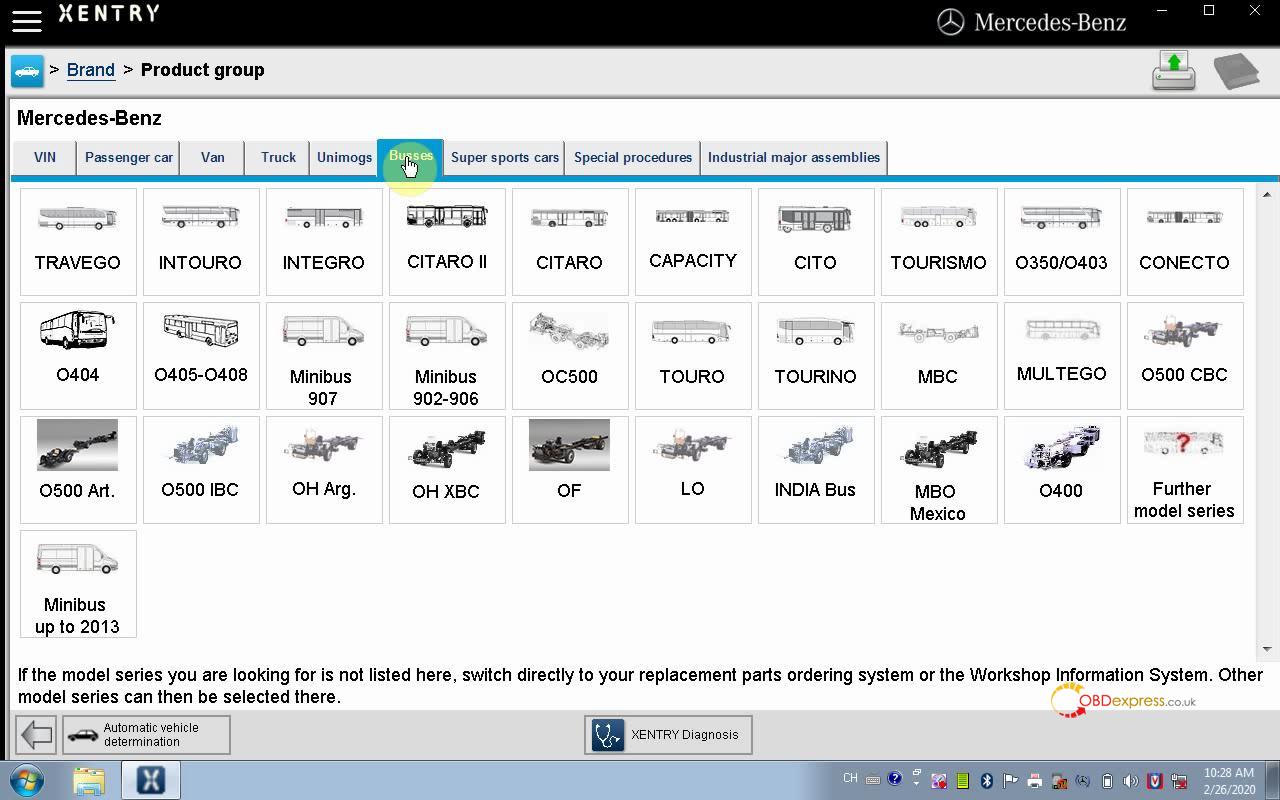Select Minibus 902-906
Viewport: 1280px width, 800px height.
point(447,356)
